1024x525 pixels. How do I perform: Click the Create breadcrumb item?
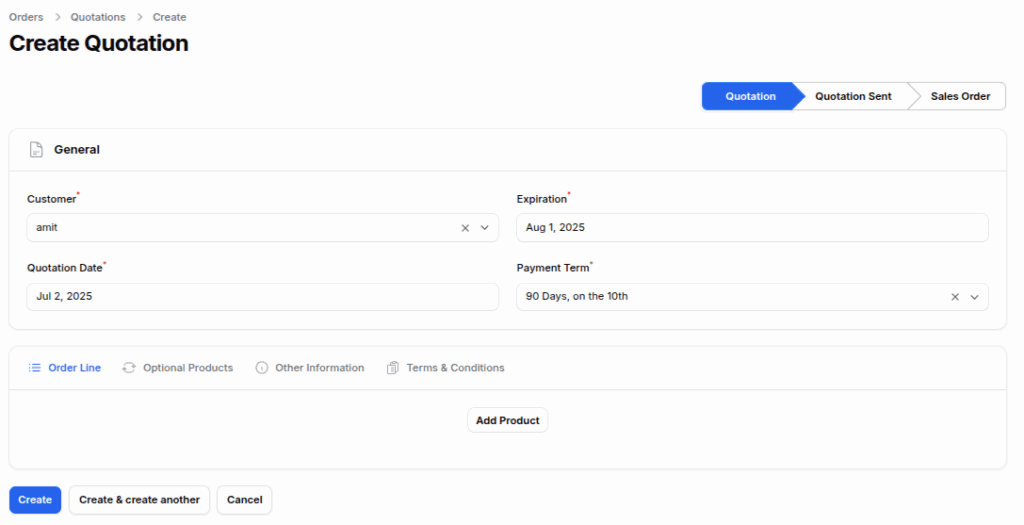coord(169,17)
